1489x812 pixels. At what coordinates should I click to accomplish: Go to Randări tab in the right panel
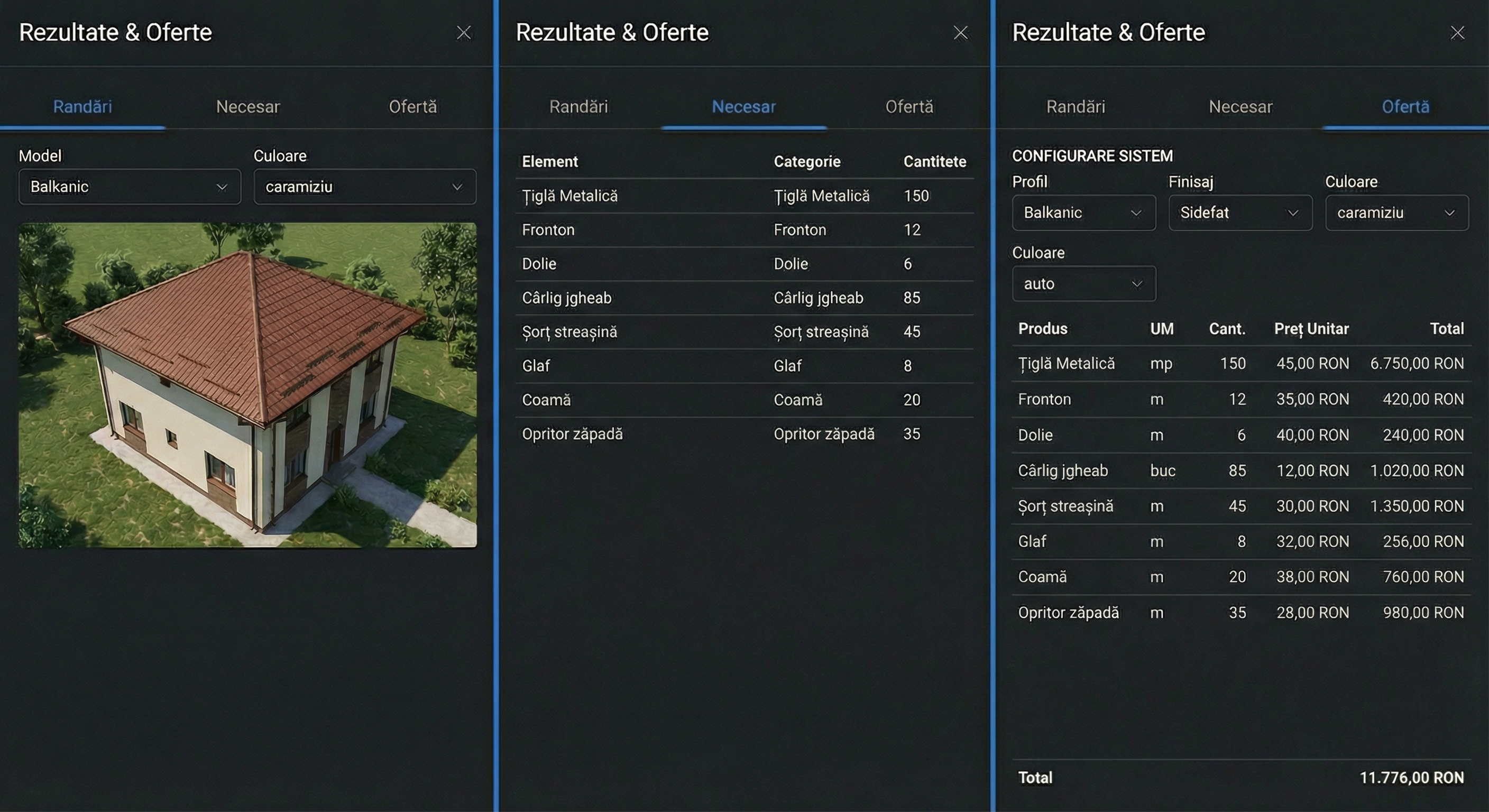point(1075,106)
